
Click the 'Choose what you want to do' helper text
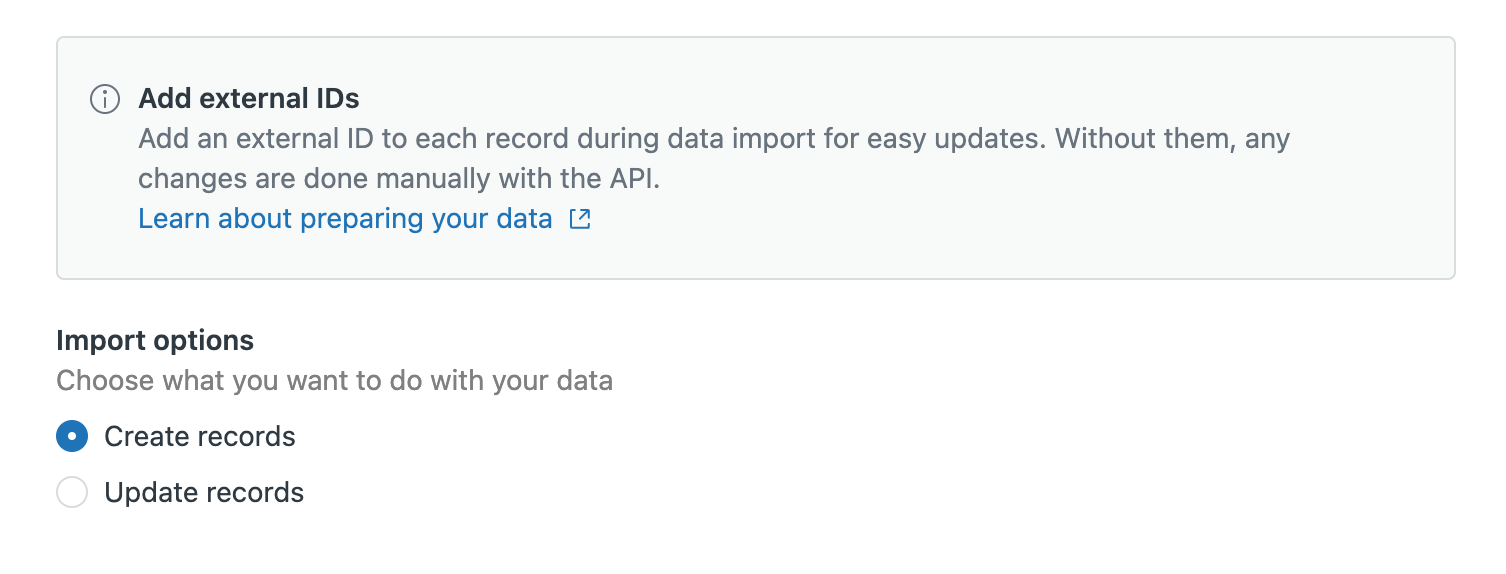coord(334,381)
